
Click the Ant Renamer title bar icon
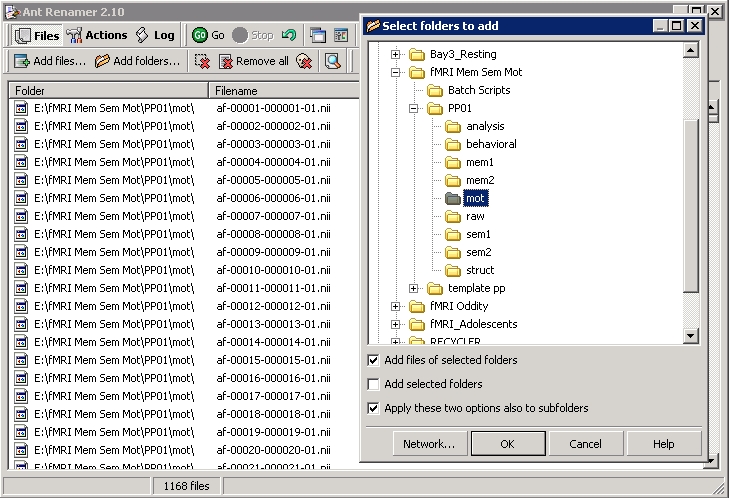click(12, 12)
